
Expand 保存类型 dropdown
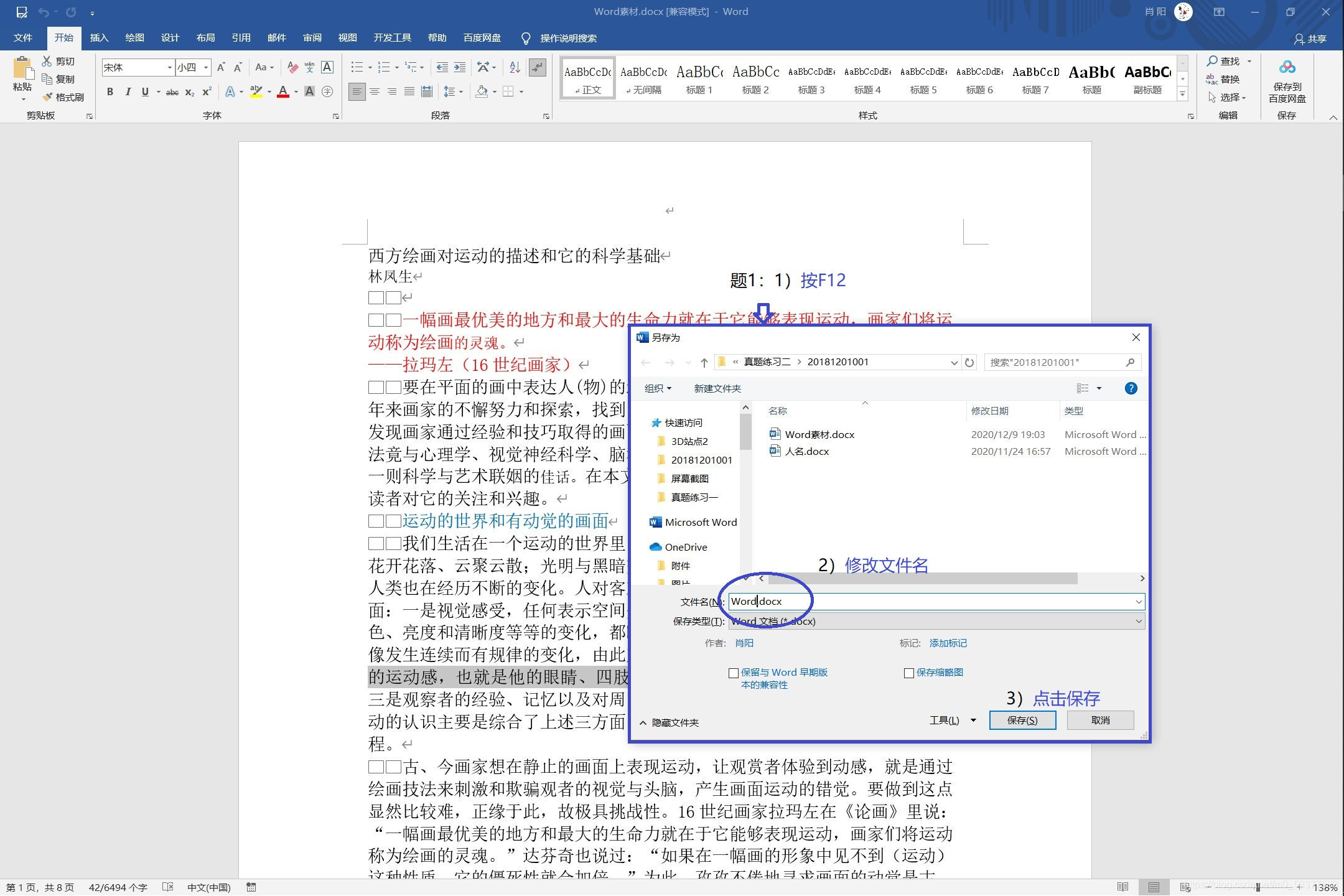pyautogui.click(x=1137, y=621)
